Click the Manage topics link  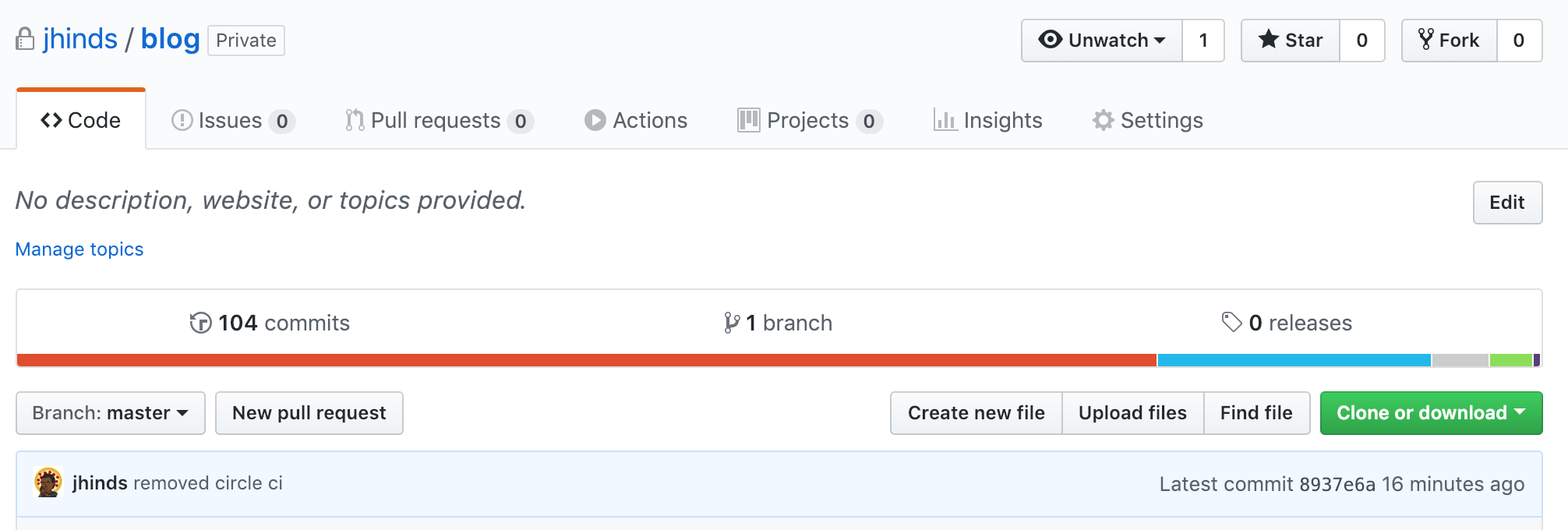pos(79,249)
